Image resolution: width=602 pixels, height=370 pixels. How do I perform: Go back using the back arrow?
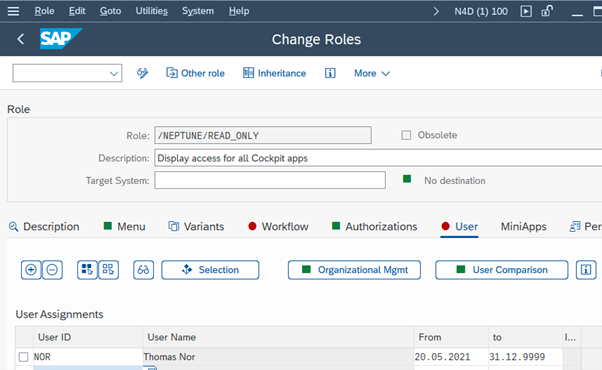coord(21,39)
